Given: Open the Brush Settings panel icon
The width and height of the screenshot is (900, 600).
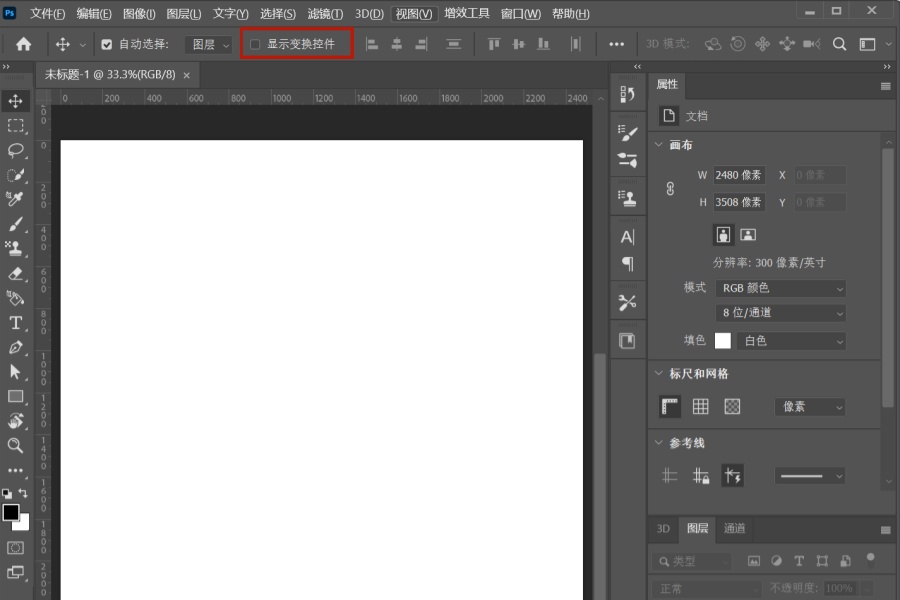Looking at the screenshot, I should click(627, 133).
